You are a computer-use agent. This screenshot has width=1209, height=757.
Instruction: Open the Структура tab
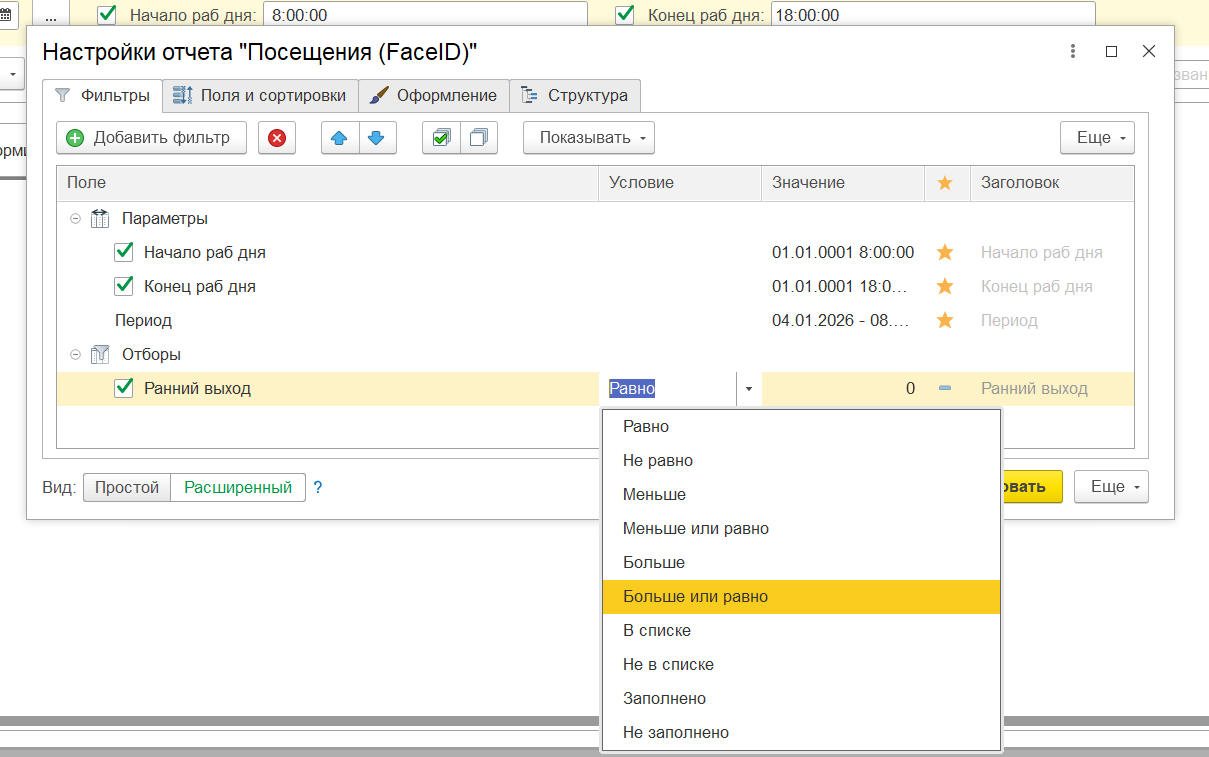pyautogui.click(x=575, y=96)
